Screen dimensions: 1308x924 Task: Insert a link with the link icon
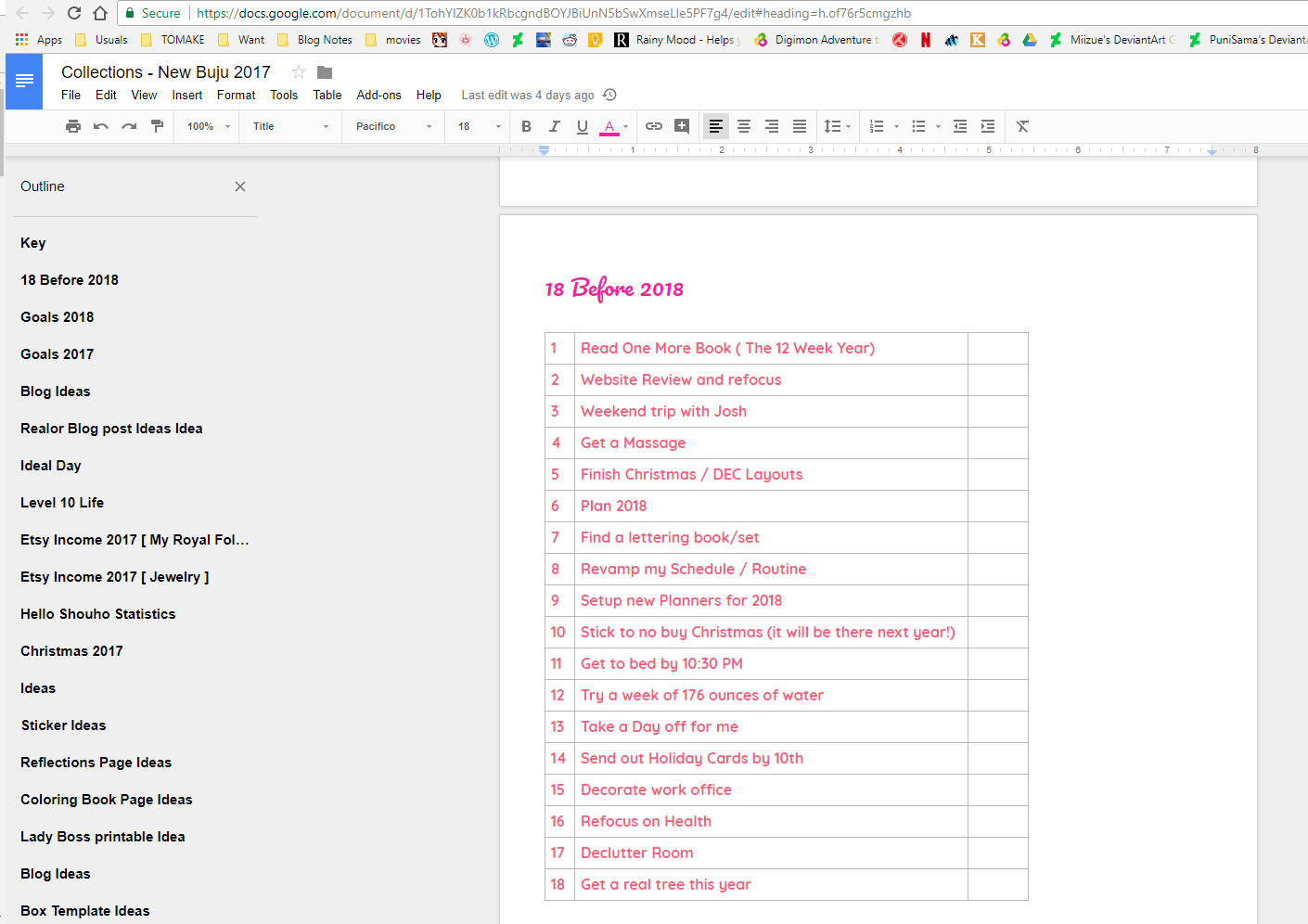click(654, 126)
